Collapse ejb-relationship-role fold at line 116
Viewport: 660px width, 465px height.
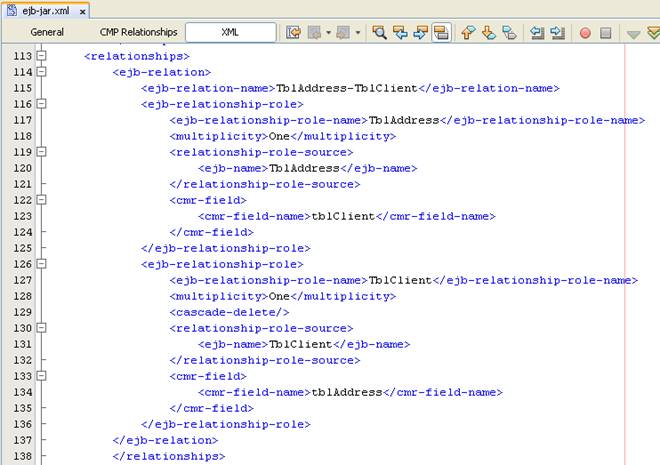coord(41,104)
